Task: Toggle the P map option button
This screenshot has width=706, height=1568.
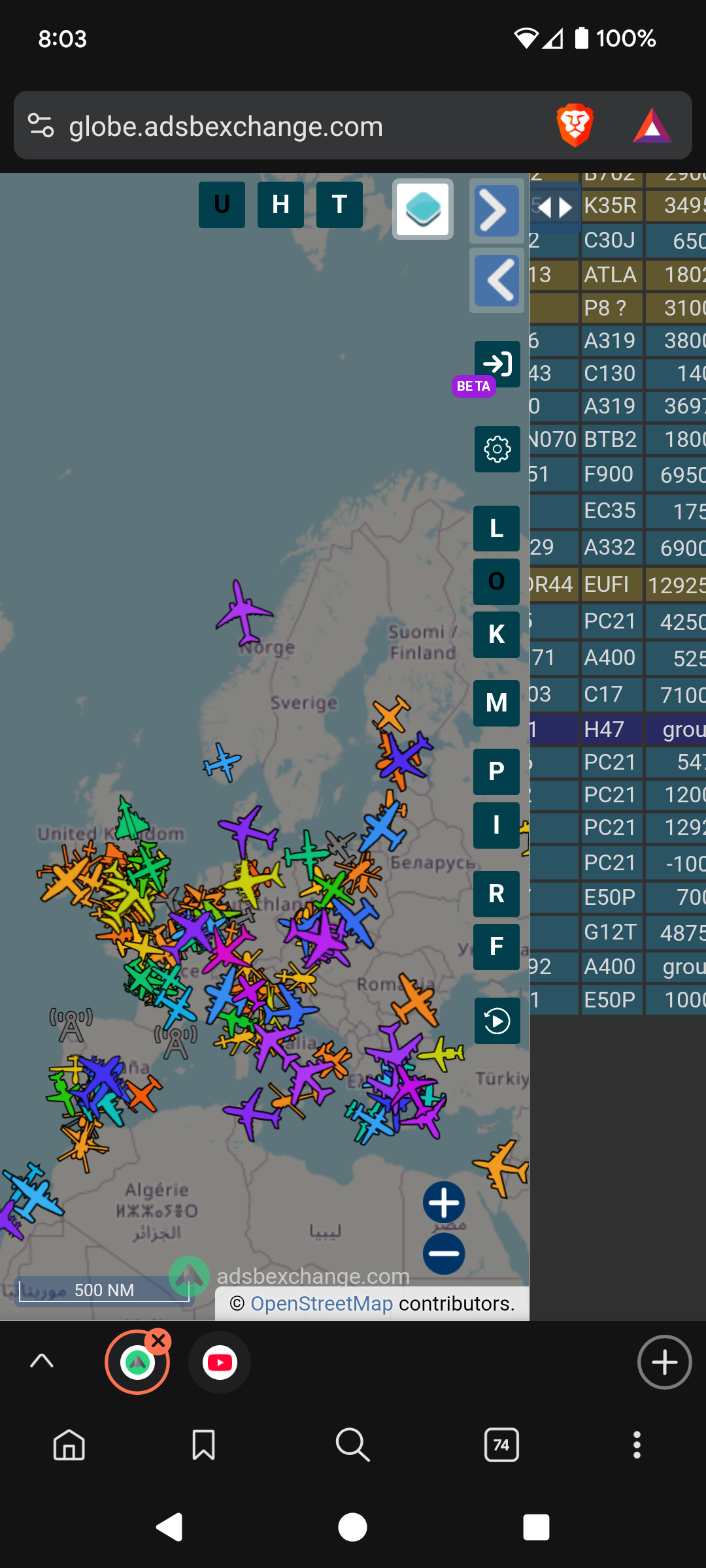Action: pyautogui.click(x=497, y=772)
